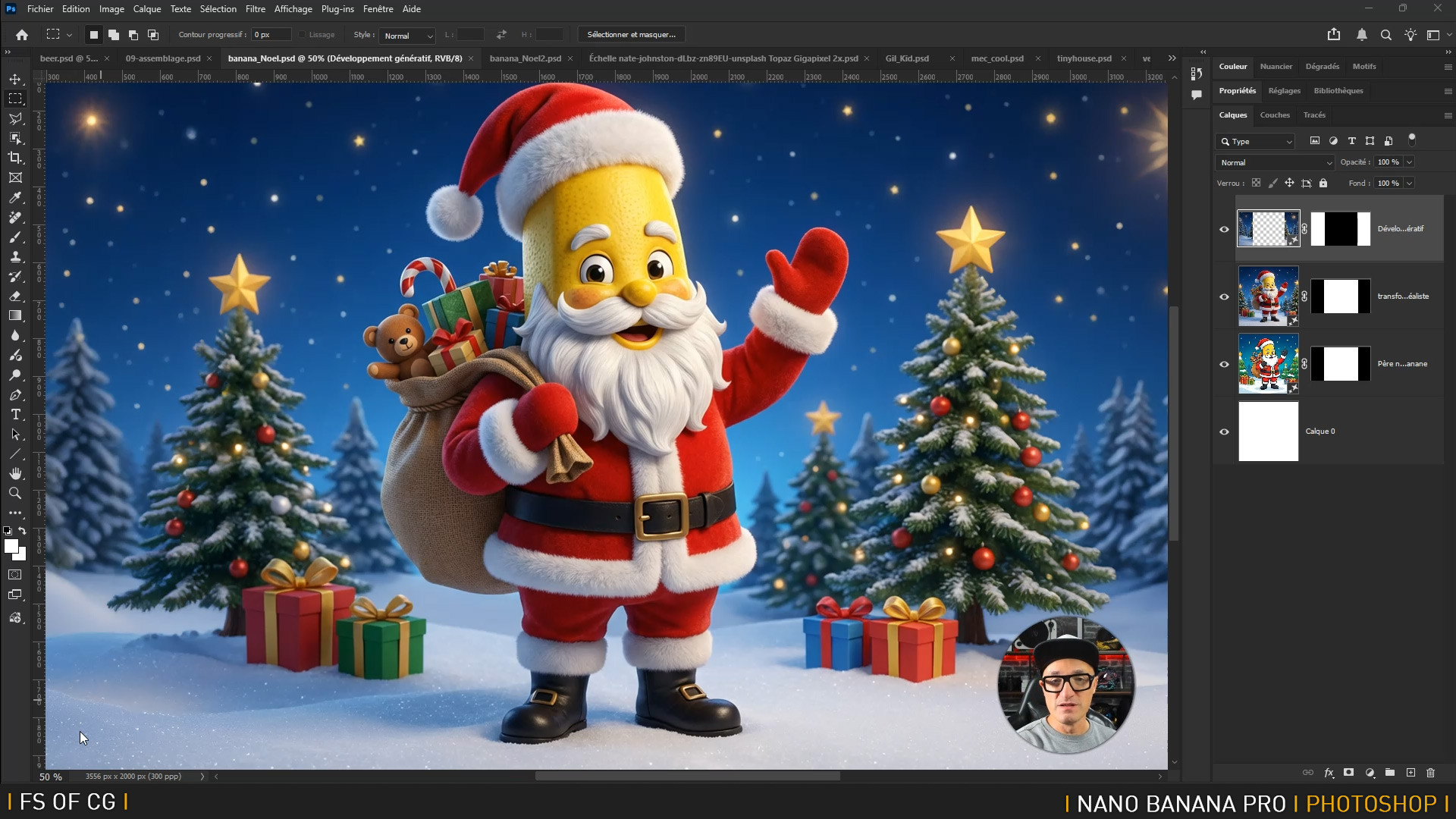Pick the Zoom tool in toolbar

(15, 494)
